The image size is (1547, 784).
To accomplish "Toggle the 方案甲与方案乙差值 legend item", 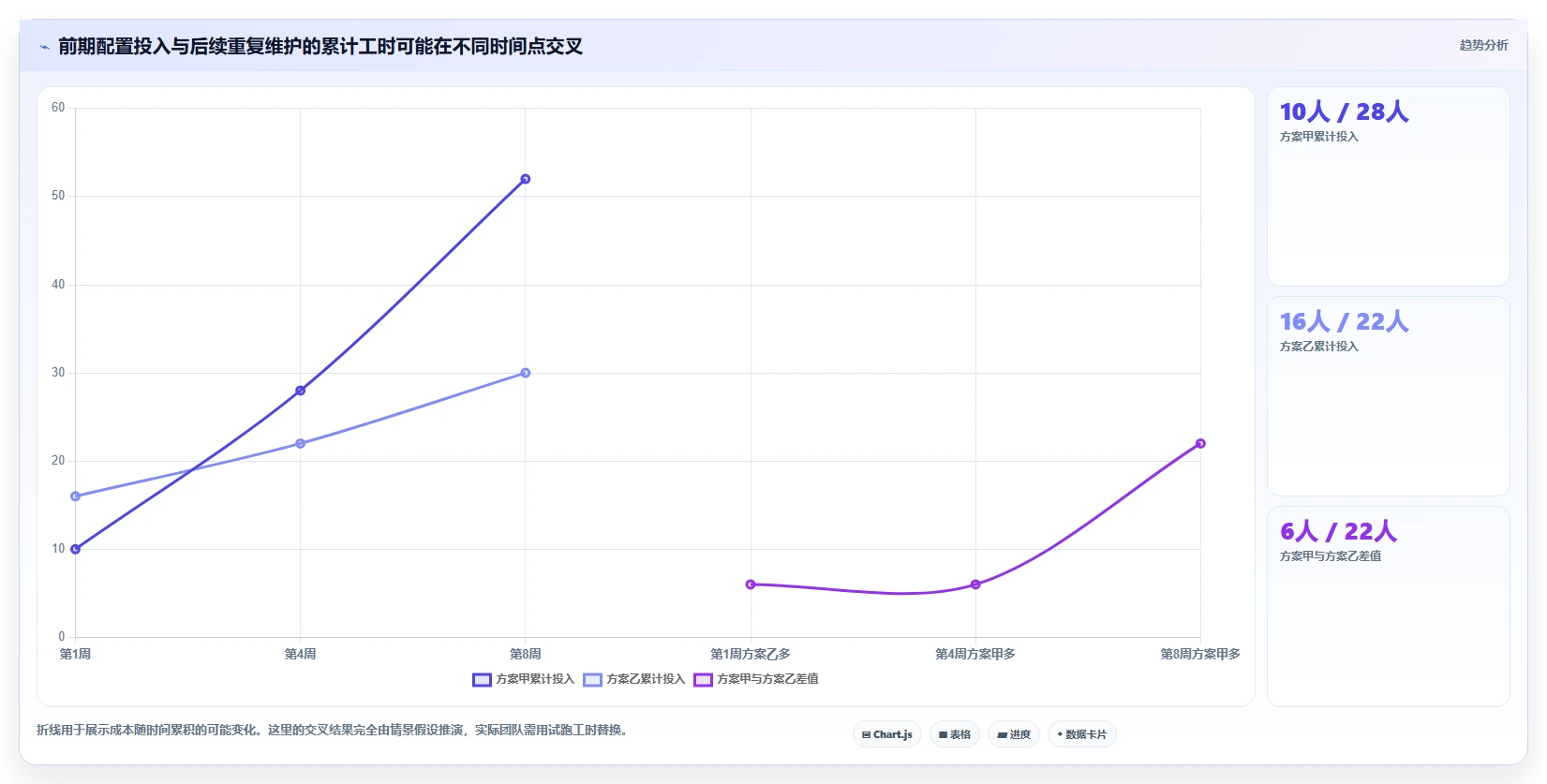I will click(756, 679).
